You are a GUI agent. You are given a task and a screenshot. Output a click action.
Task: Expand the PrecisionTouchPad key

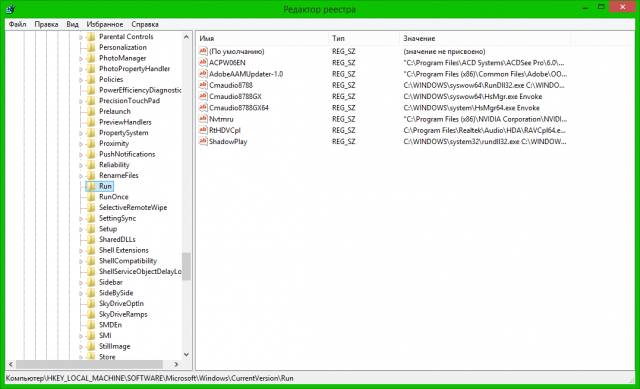81,101
